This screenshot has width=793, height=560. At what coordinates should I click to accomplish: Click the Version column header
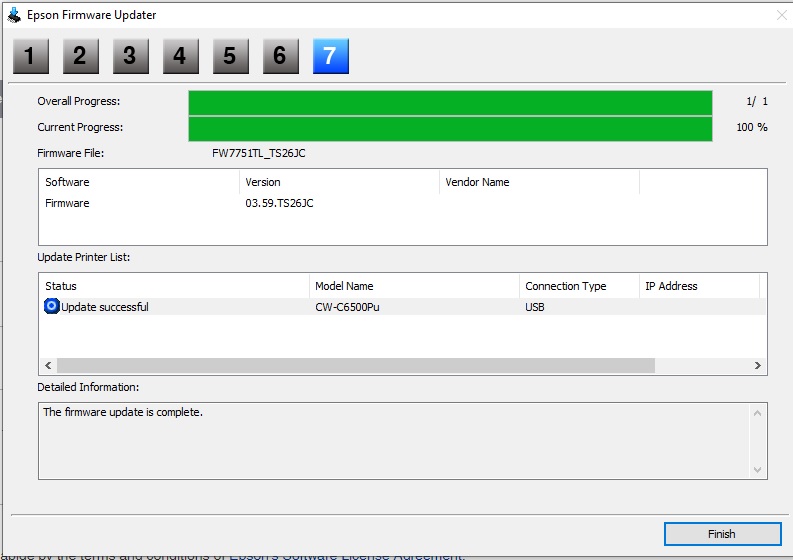(339, 182)
